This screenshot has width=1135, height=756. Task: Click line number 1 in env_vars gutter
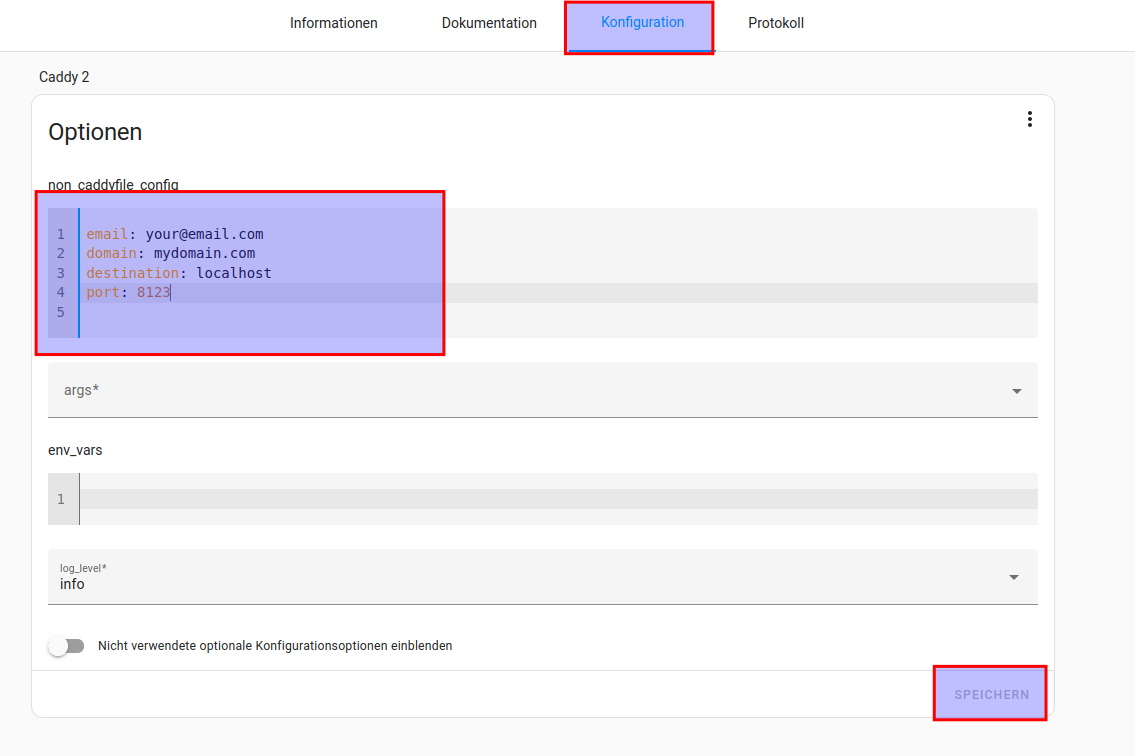pyautogui.click(x=61, y=499)
